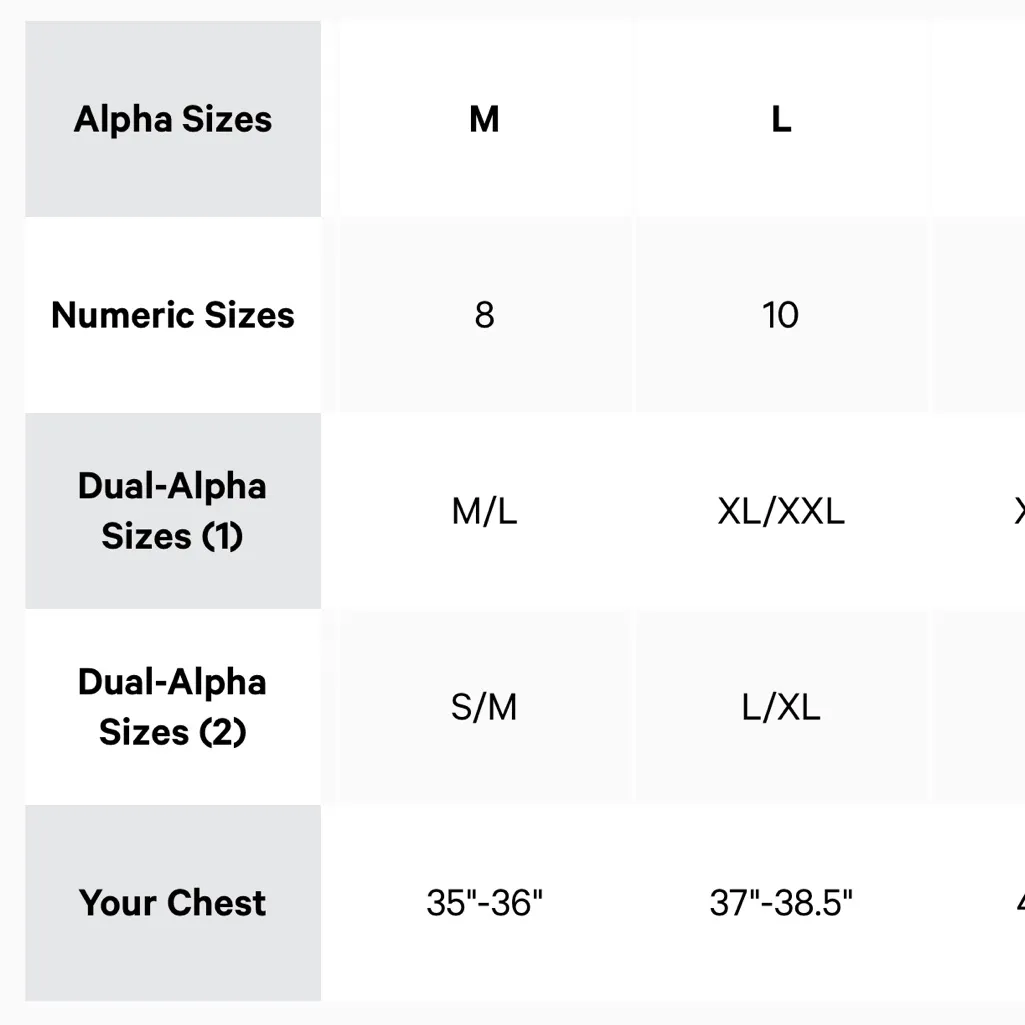
Task: Click the Your Chest row header
Action: [173, 903]
